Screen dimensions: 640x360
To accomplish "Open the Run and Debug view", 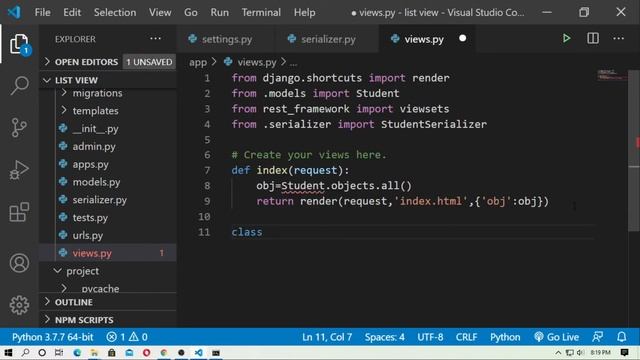I will tap(19, 170).
